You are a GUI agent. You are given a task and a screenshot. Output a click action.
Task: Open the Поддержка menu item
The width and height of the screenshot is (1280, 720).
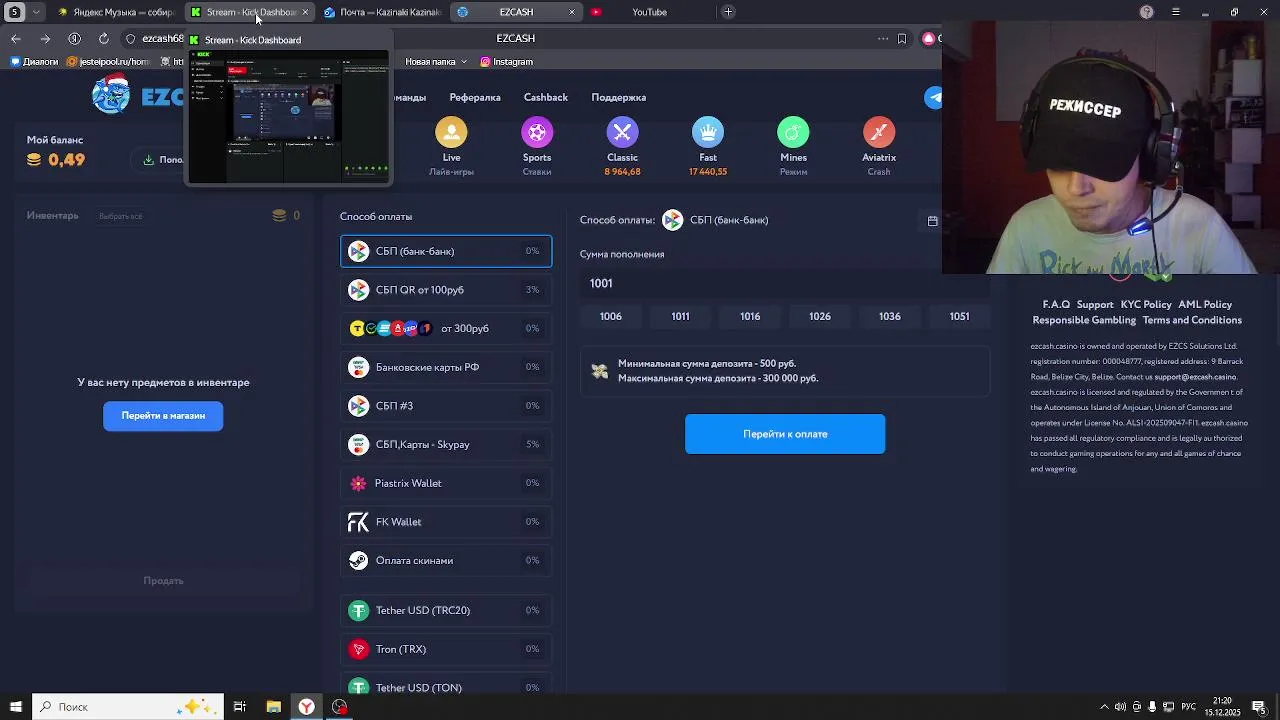point(619,97)
